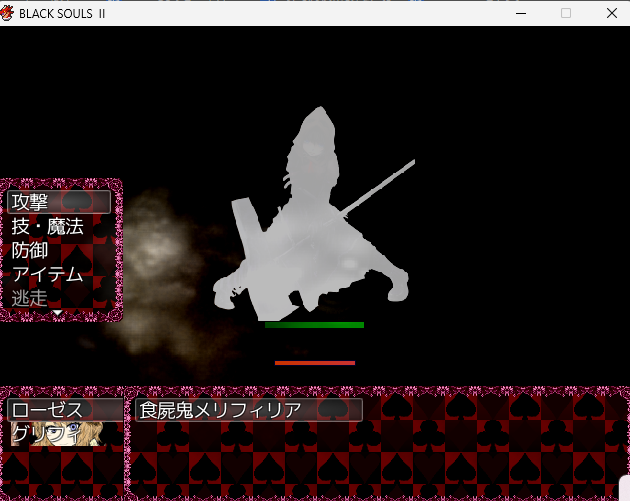Select the 攻撃 attack command
Viewport: 630px width, 501px height.
59,202
